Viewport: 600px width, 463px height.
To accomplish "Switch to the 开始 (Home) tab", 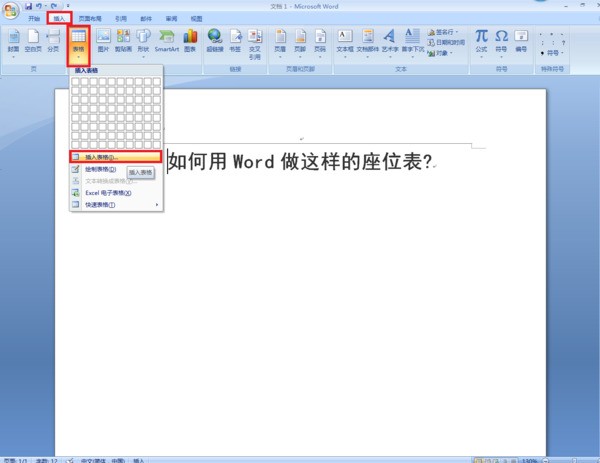I will click(x=34, y=18).
